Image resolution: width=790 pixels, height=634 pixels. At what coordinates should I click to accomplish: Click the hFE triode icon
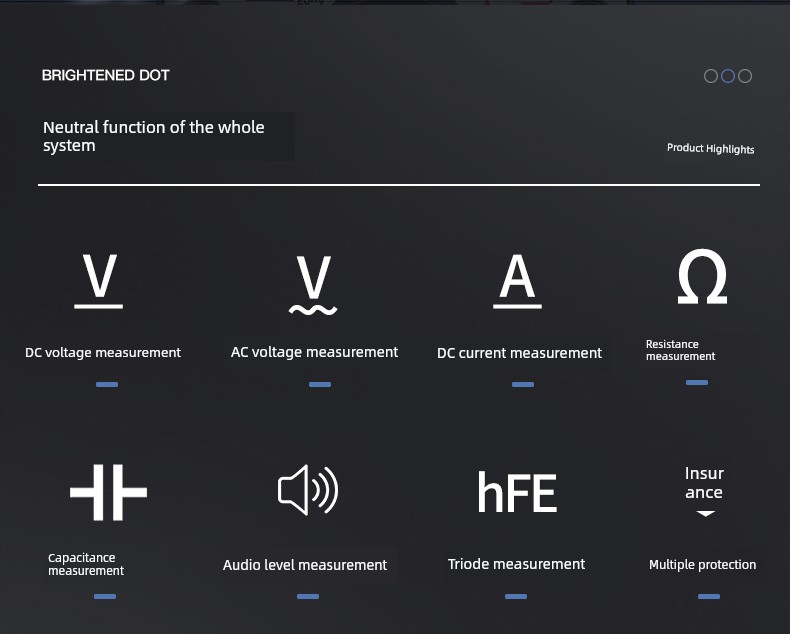pyautogui.click(x=517, y=492)
